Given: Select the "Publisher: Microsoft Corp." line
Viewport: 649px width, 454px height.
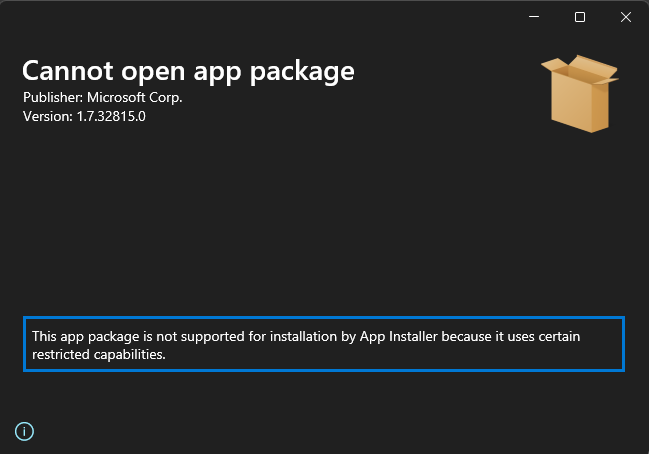Looking at the screenshot, I should [102, 98].
